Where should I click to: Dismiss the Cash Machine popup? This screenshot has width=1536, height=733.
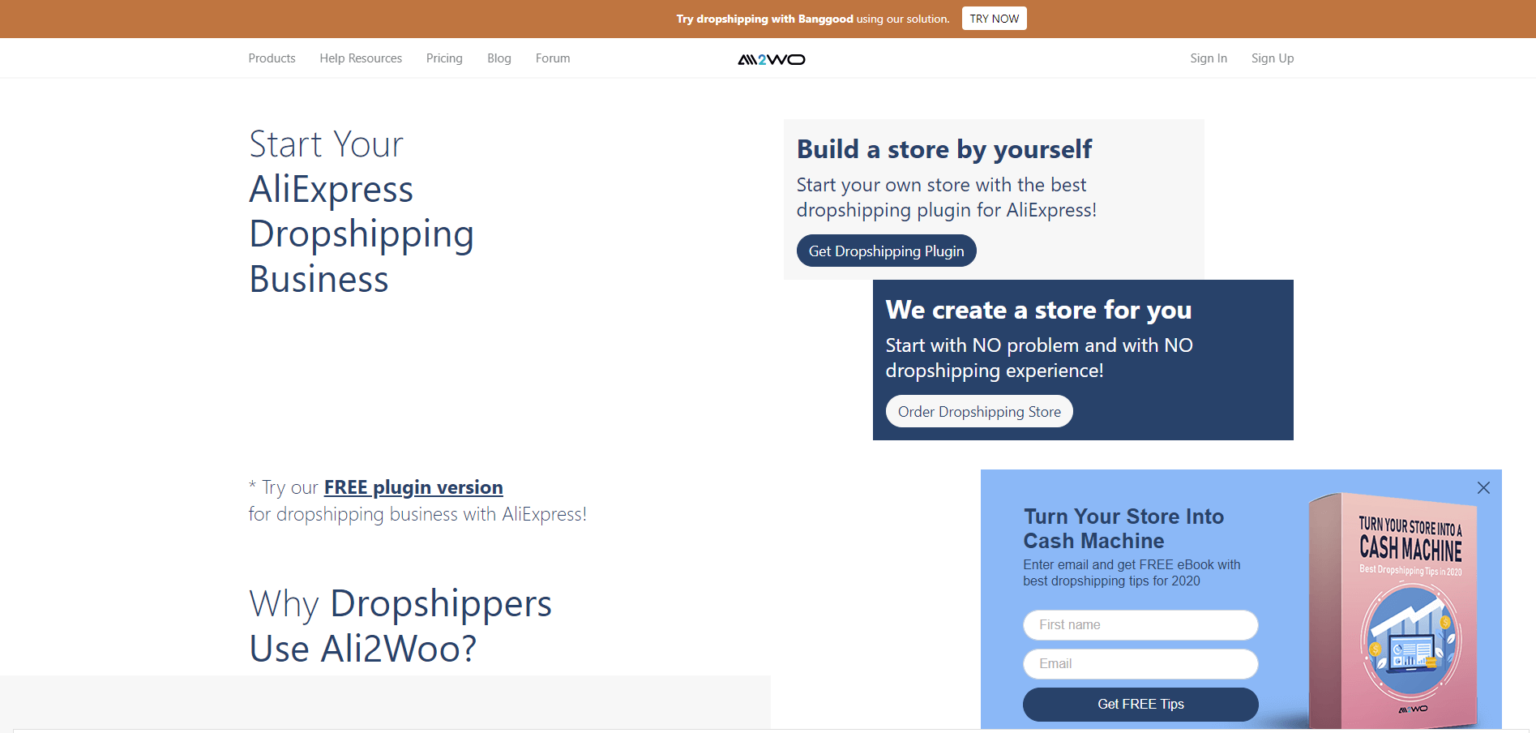point(1483,487)
